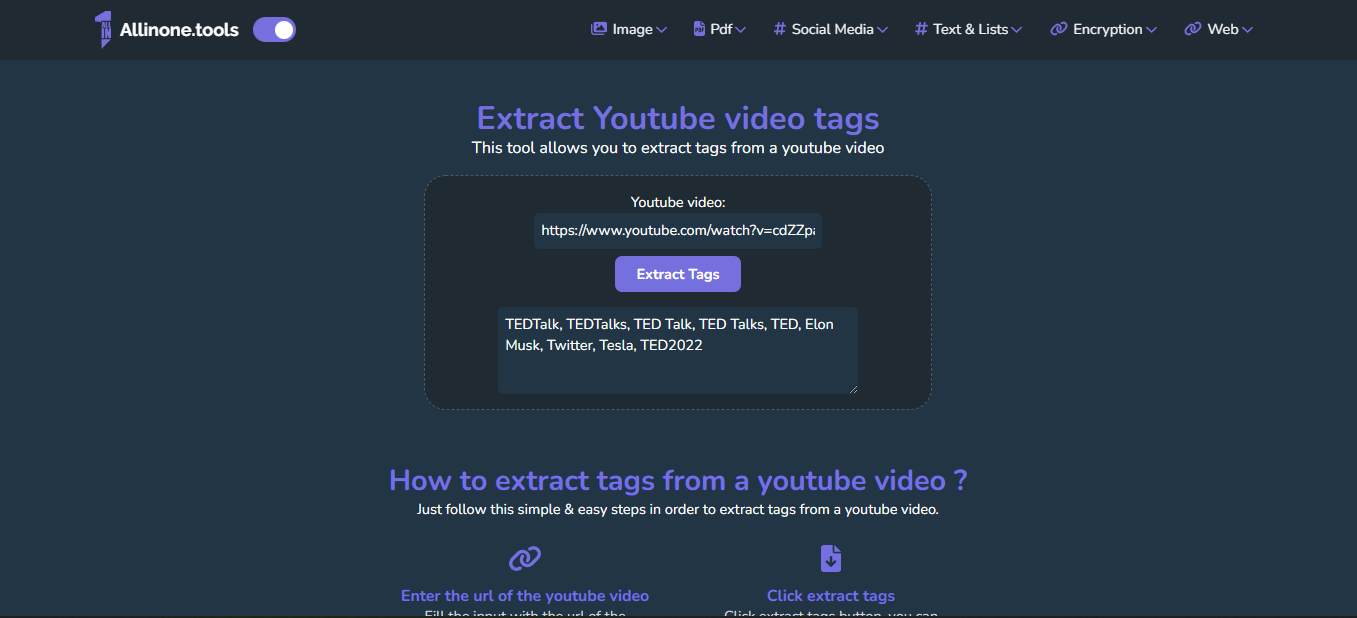
Task: Click the 'Extract Youtube video tags' title
Action: tap(678, 118)
